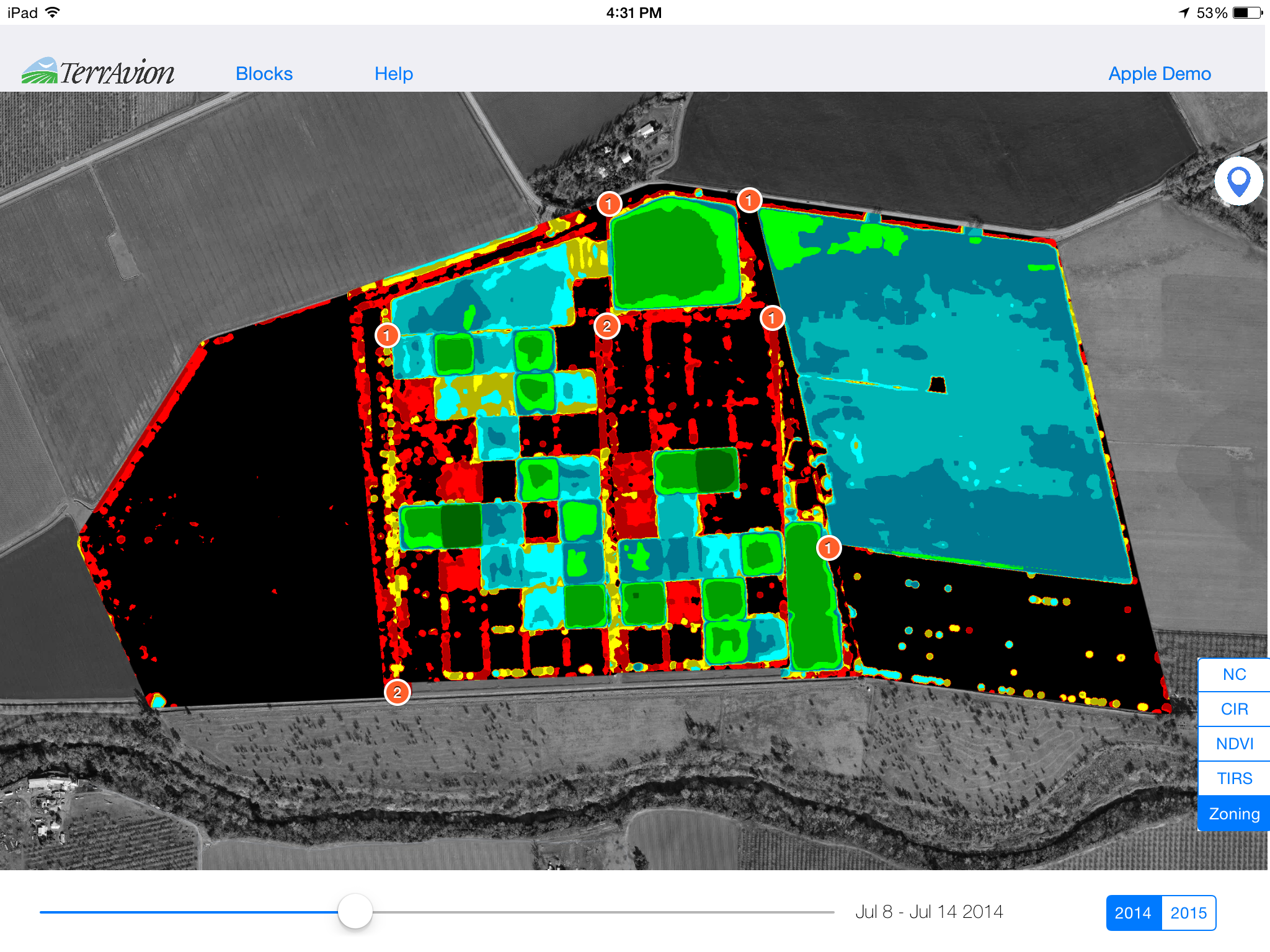Open the Blocks menu

[x=264, y=74]
